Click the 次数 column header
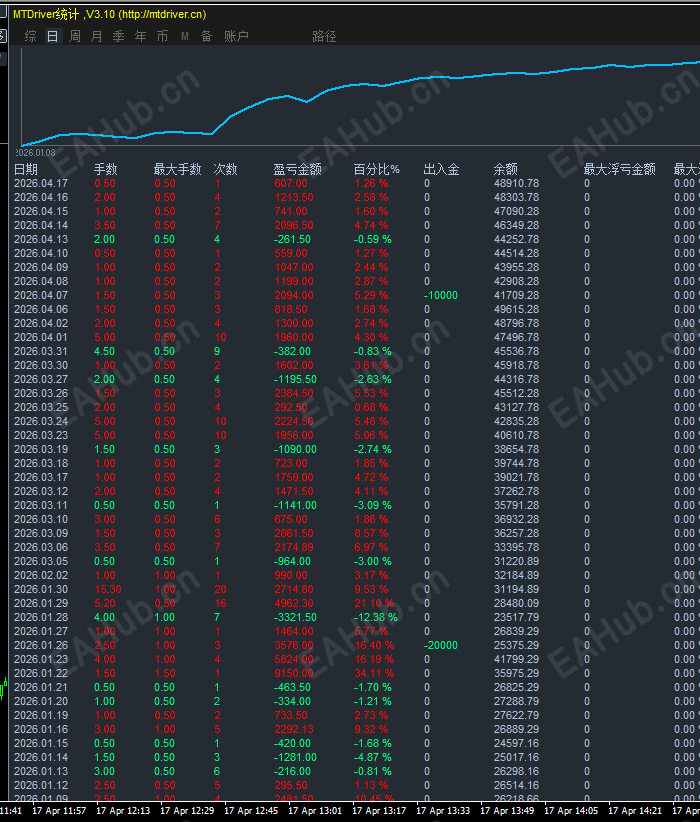This screenshot has width=700, height=822. (x=225, y=169)
